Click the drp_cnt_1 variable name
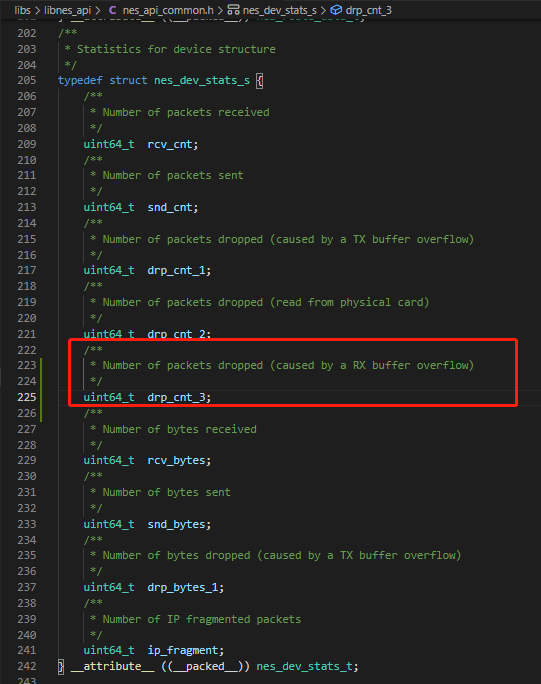The height and width of the screenshot is (684, 541). click(x=176, y=270)
